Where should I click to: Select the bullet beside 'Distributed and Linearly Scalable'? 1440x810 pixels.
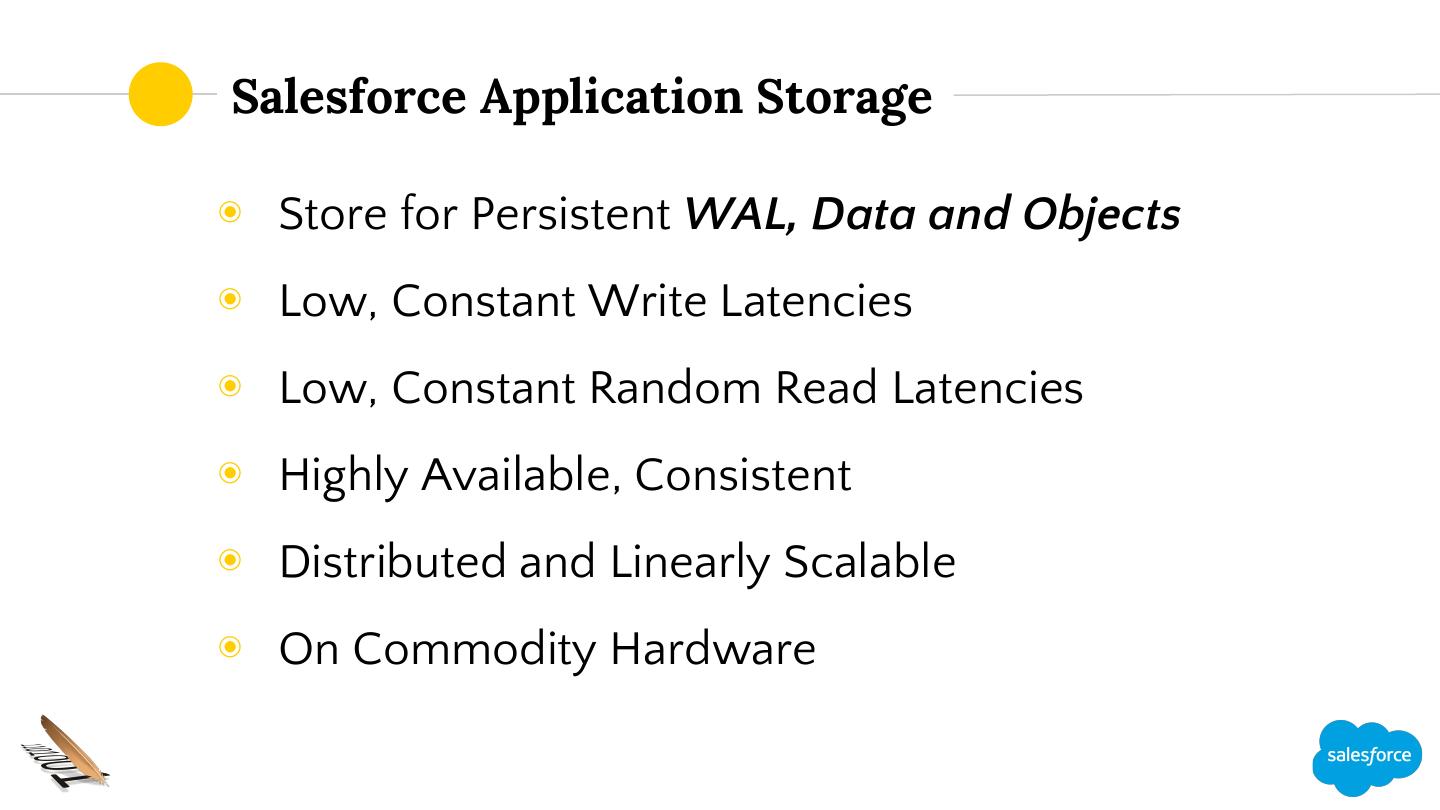(x=231, y=560)
